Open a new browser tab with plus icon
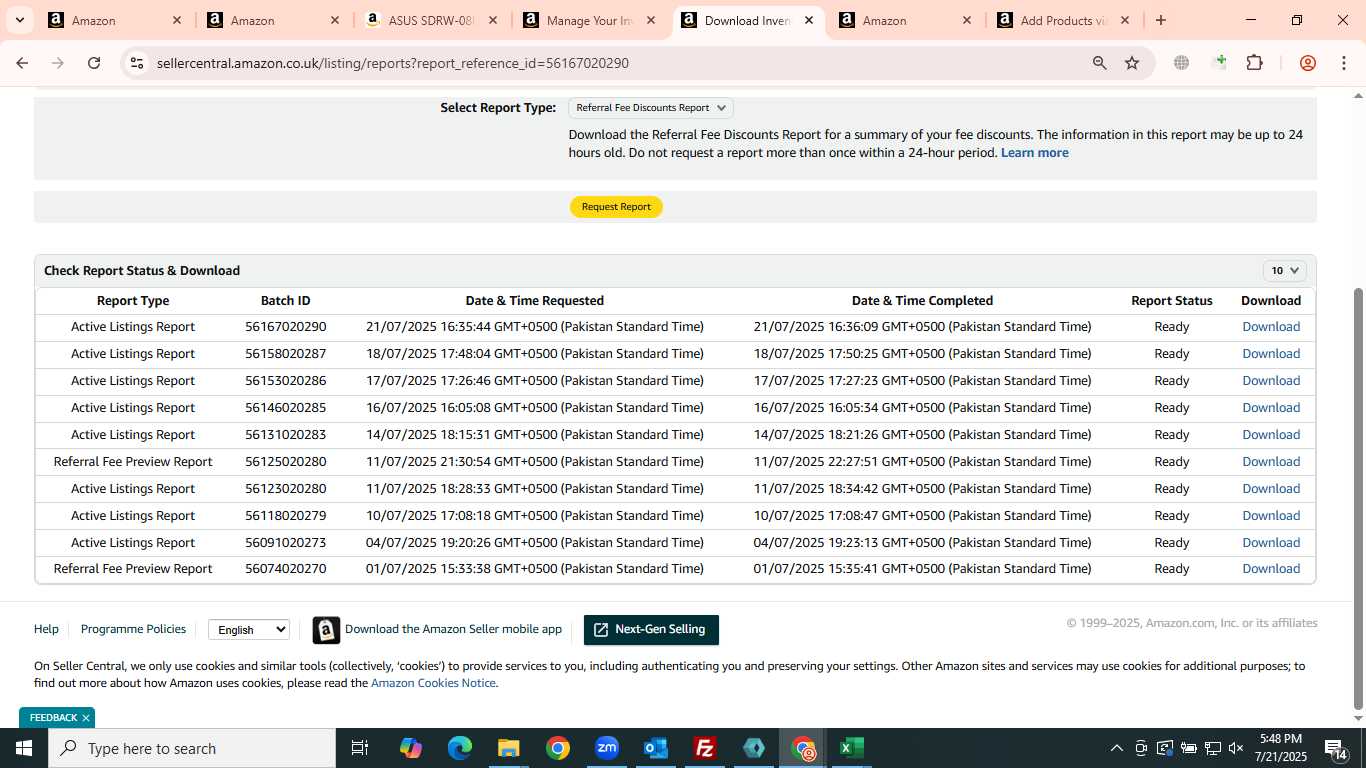The height and width of the screenshot is (768, 1366). (1160, 20)
